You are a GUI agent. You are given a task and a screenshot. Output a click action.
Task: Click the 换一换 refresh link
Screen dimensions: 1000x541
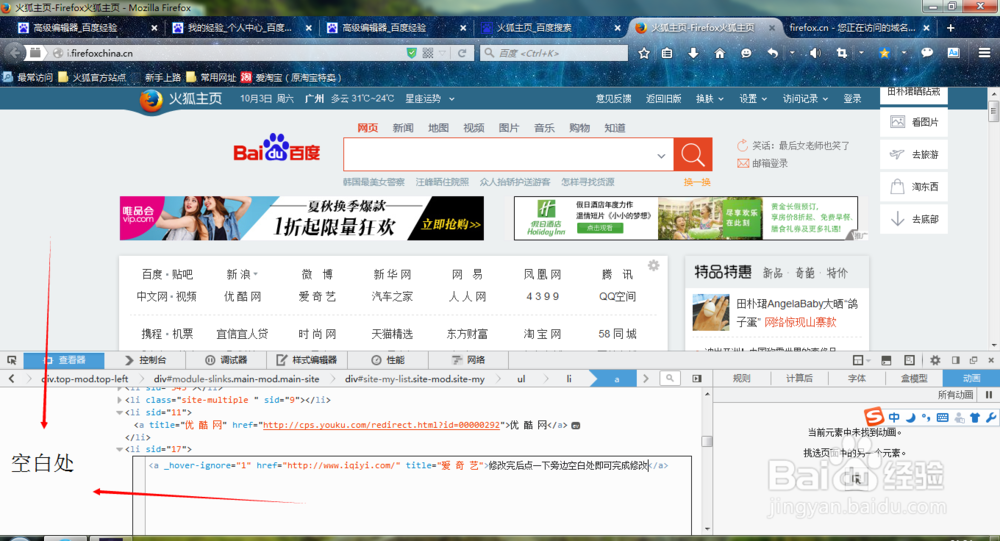(697, 182)
